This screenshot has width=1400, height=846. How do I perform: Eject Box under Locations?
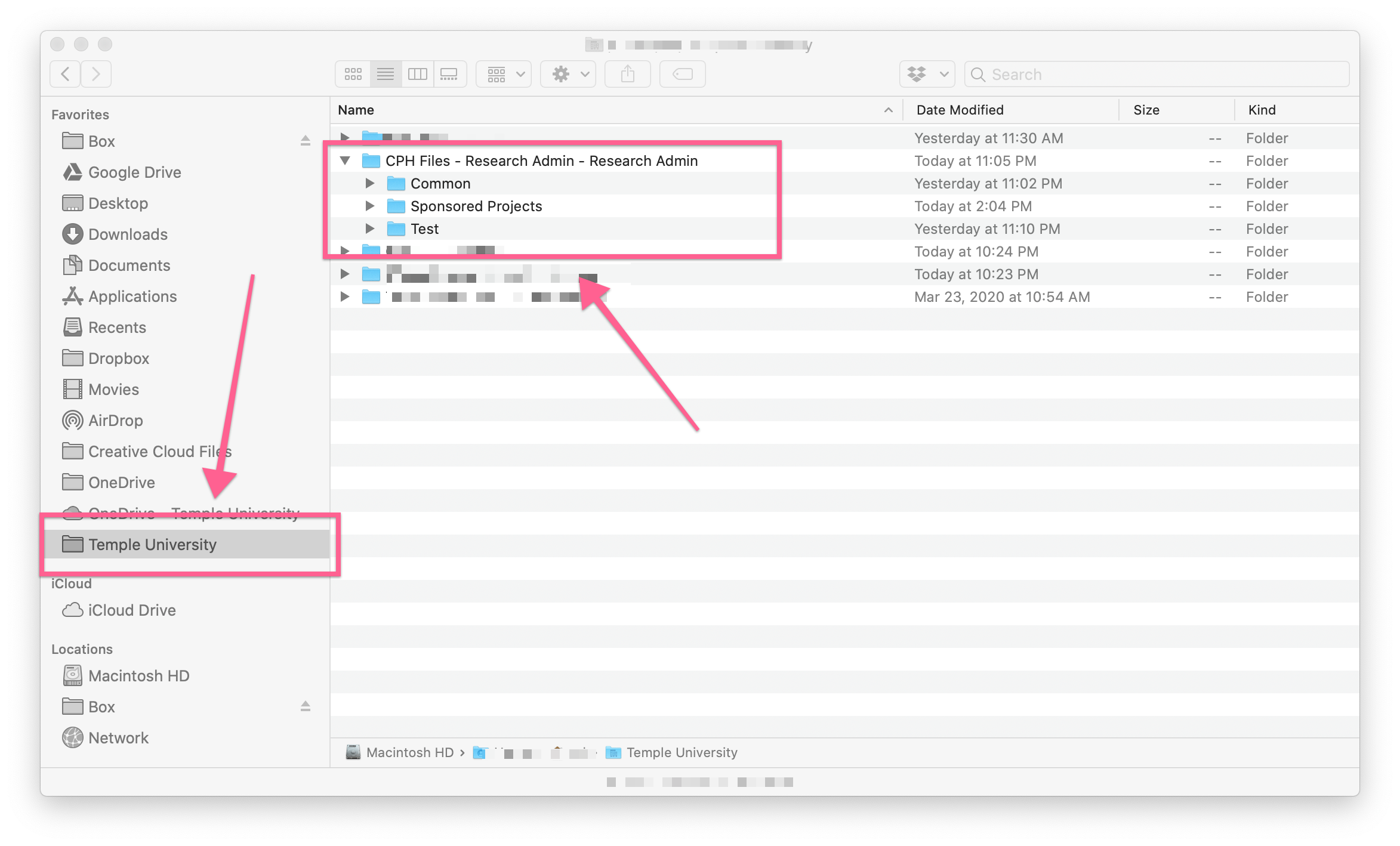point(305,706)
